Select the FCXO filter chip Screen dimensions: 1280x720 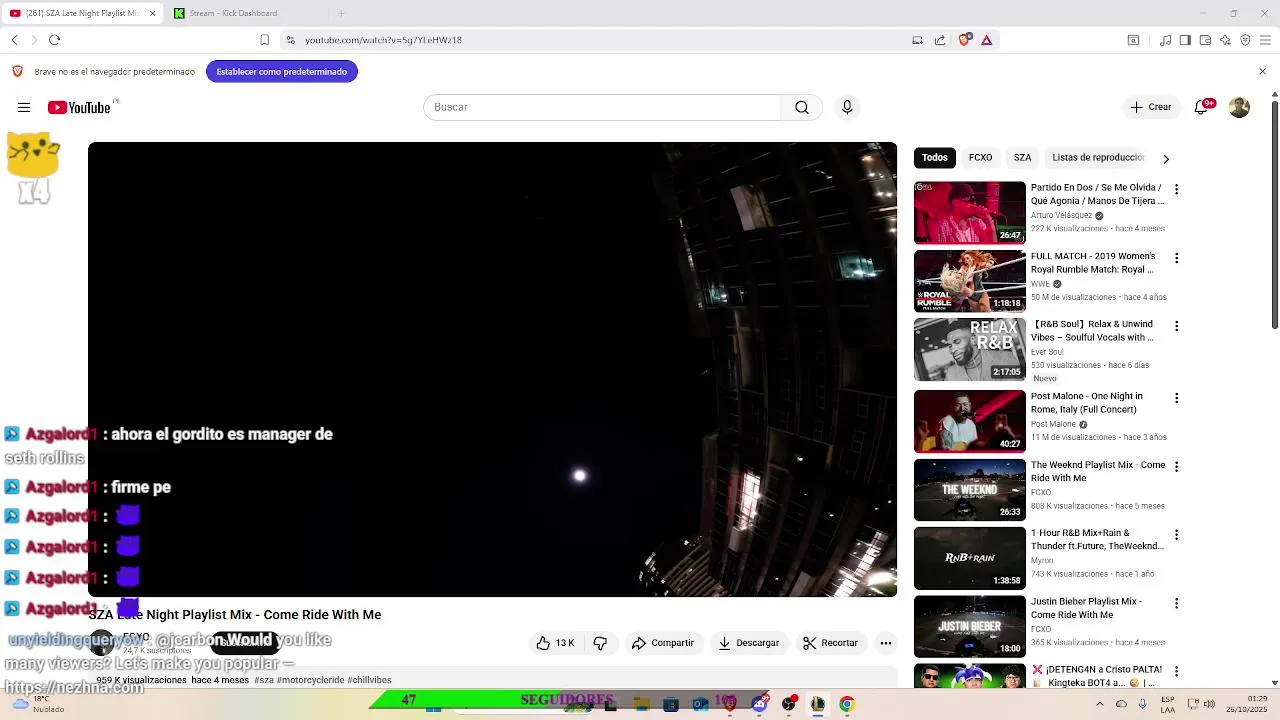[980, 157]
